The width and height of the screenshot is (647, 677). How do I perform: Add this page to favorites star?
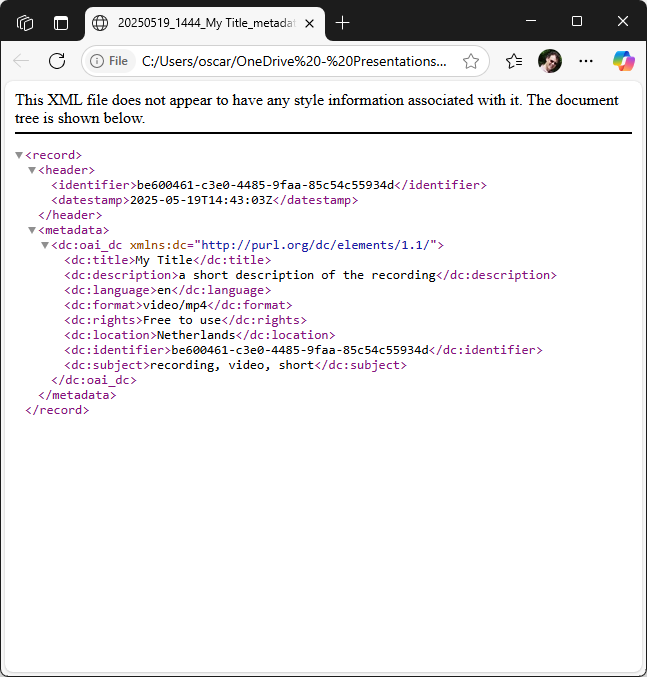click(x=470, y=61)
